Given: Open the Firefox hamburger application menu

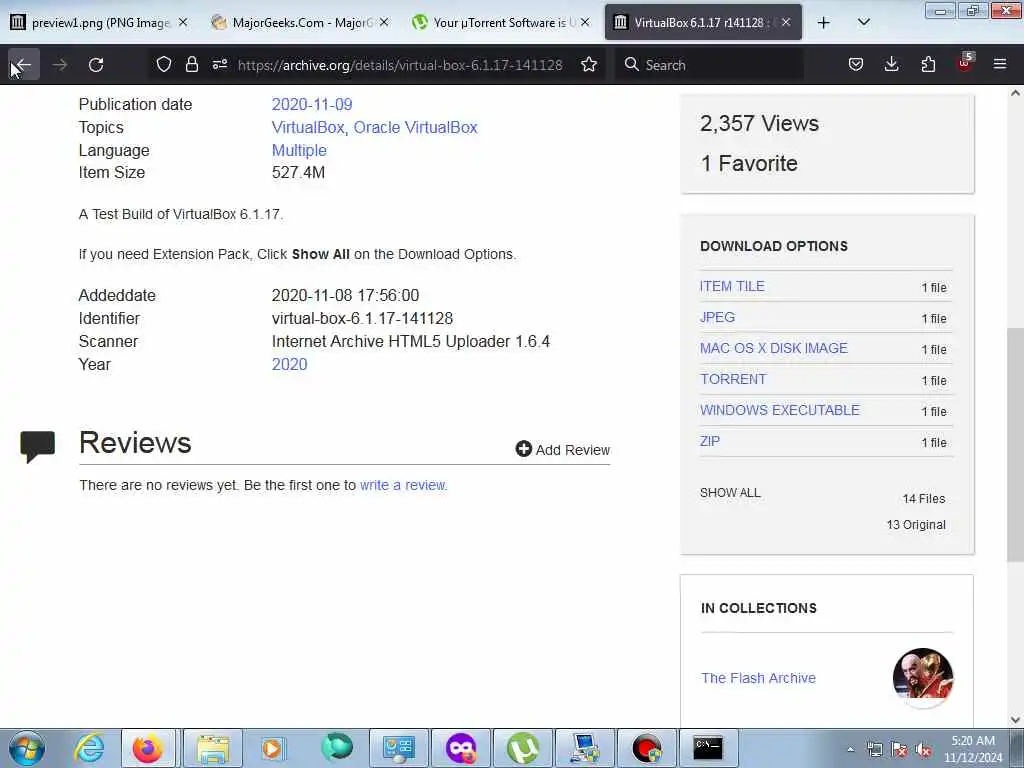Looking at the screenshot, I should 1000,64.
